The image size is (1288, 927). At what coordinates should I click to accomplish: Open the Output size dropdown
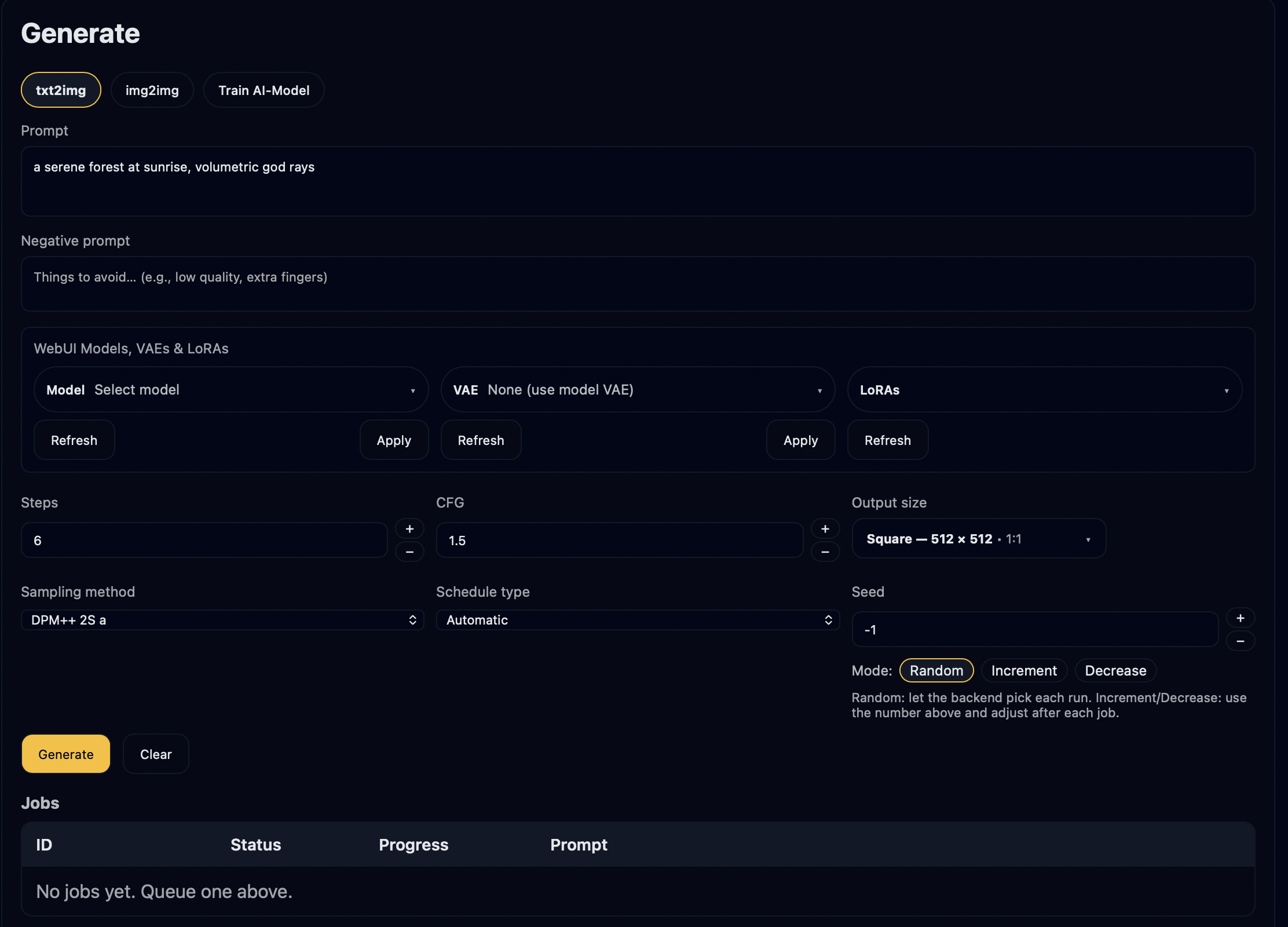[x=978, y=539]
